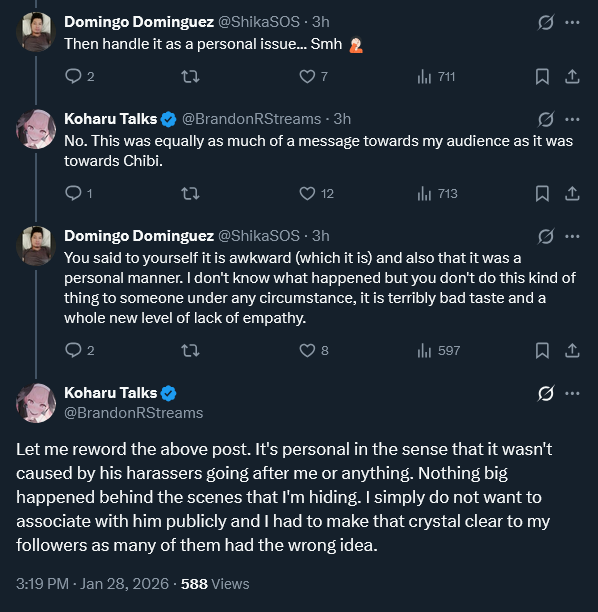View analytics showing 597 views
Screen dimensions: 598x612
click(x=438, y=350)
